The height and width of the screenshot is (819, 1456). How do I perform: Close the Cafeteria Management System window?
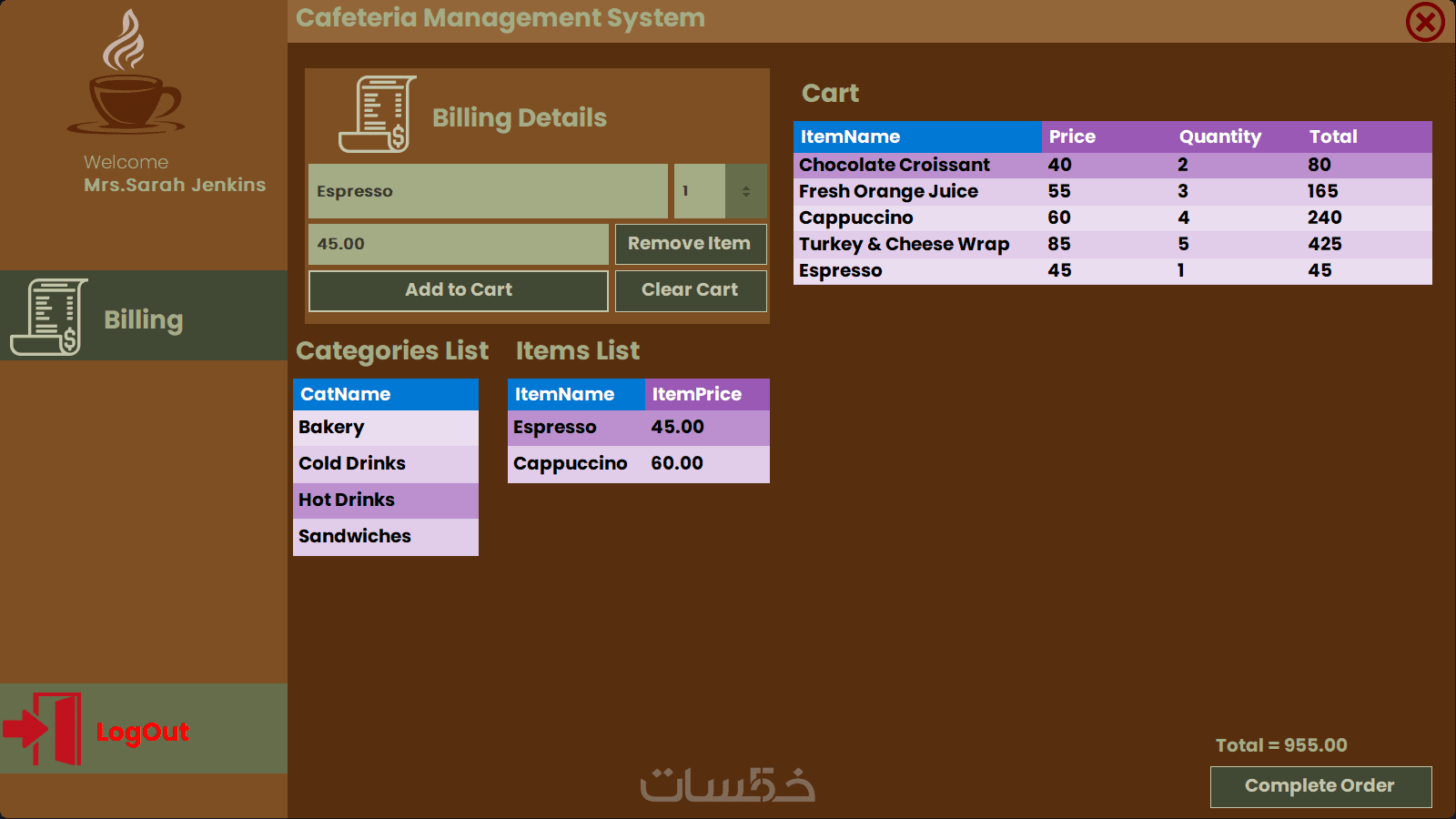pyautogui.click(x=1425, y=22)
